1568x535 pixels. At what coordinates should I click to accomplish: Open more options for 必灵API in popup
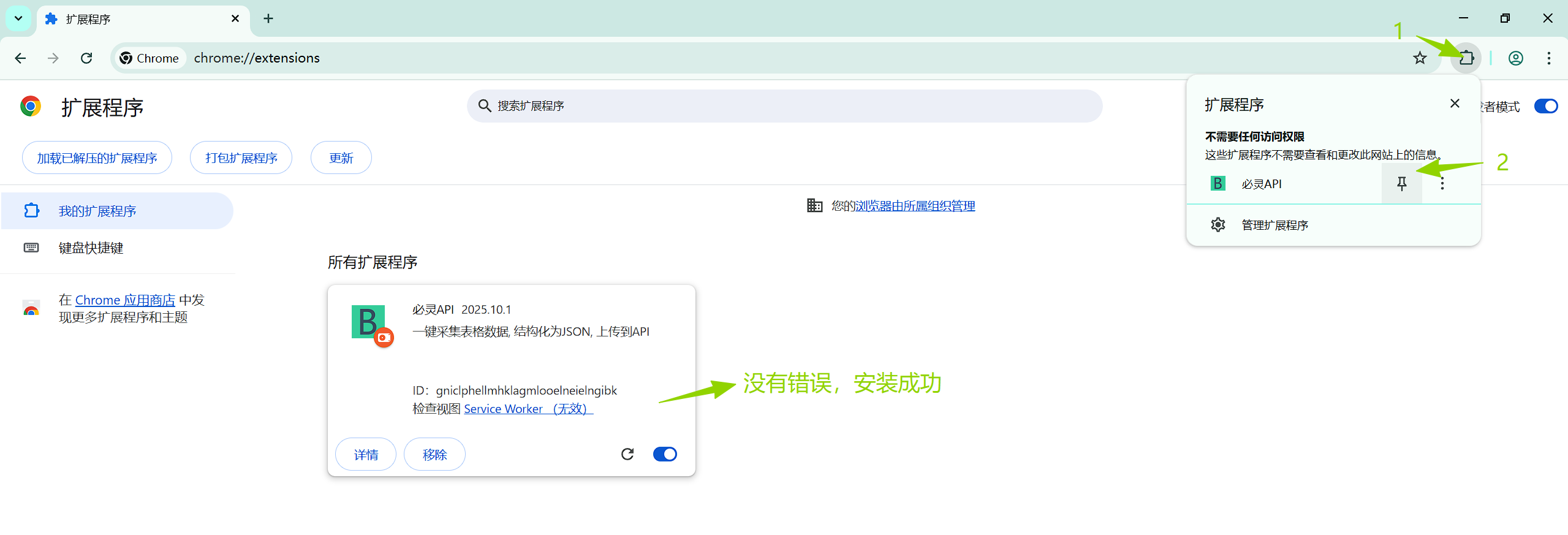[x=1442, y=184]
